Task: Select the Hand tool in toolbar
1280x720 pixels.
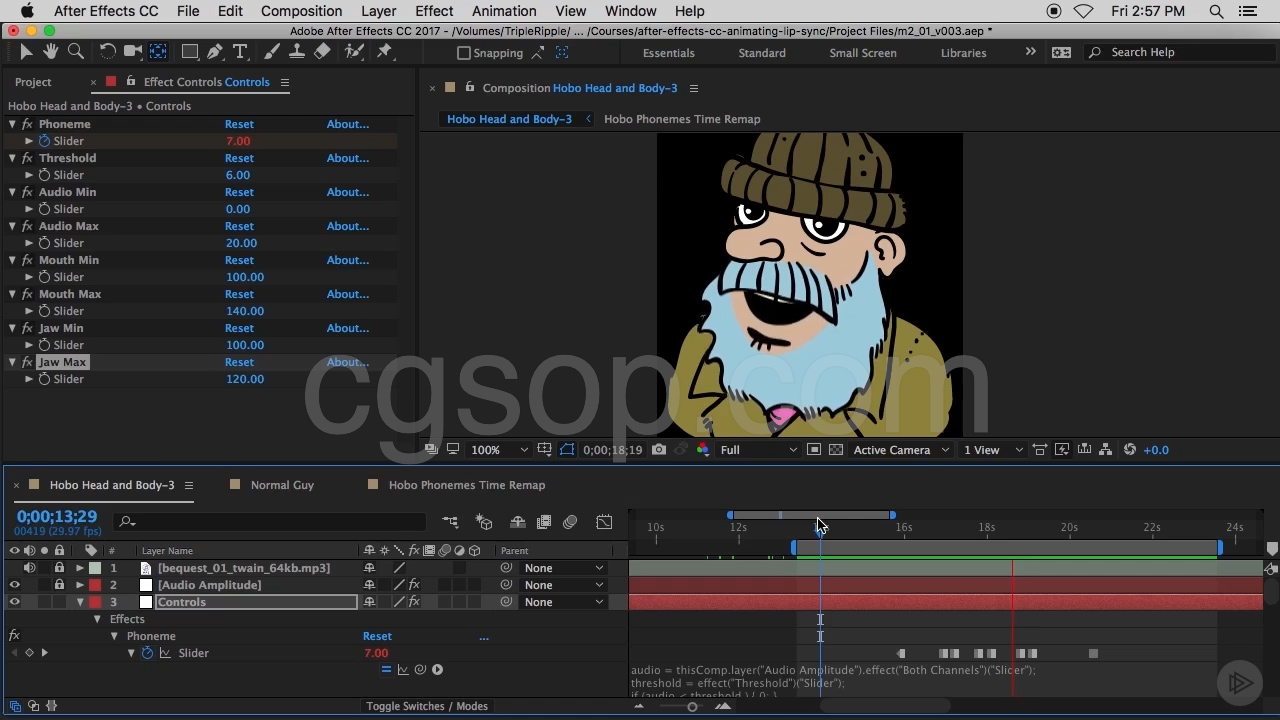Action: (50, 52)
